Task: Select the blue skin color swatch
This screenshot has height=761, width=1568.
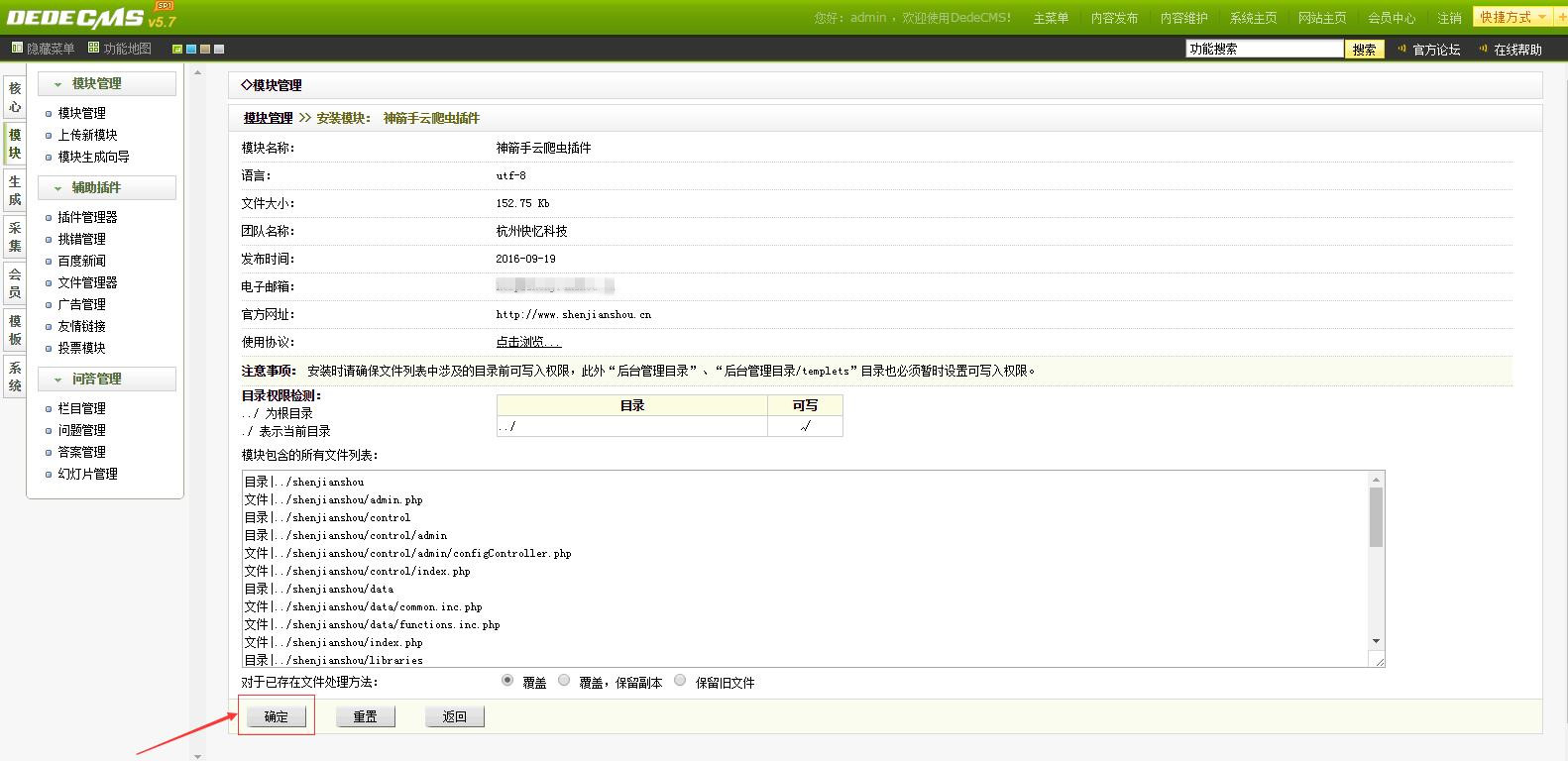Action: pos(191,49)
